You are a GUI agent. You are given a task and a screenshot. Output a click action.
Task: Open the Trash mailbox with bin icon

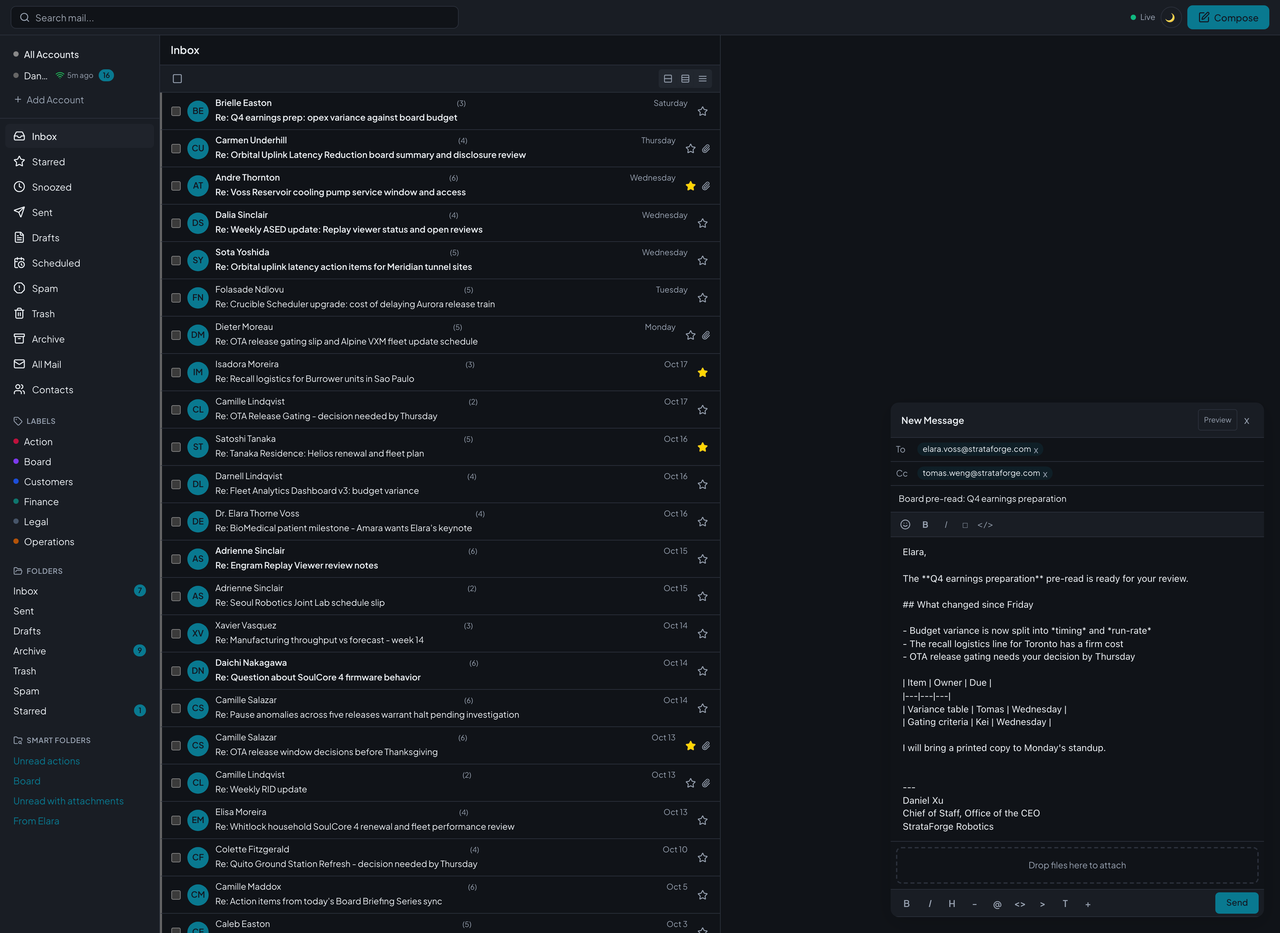80,314
